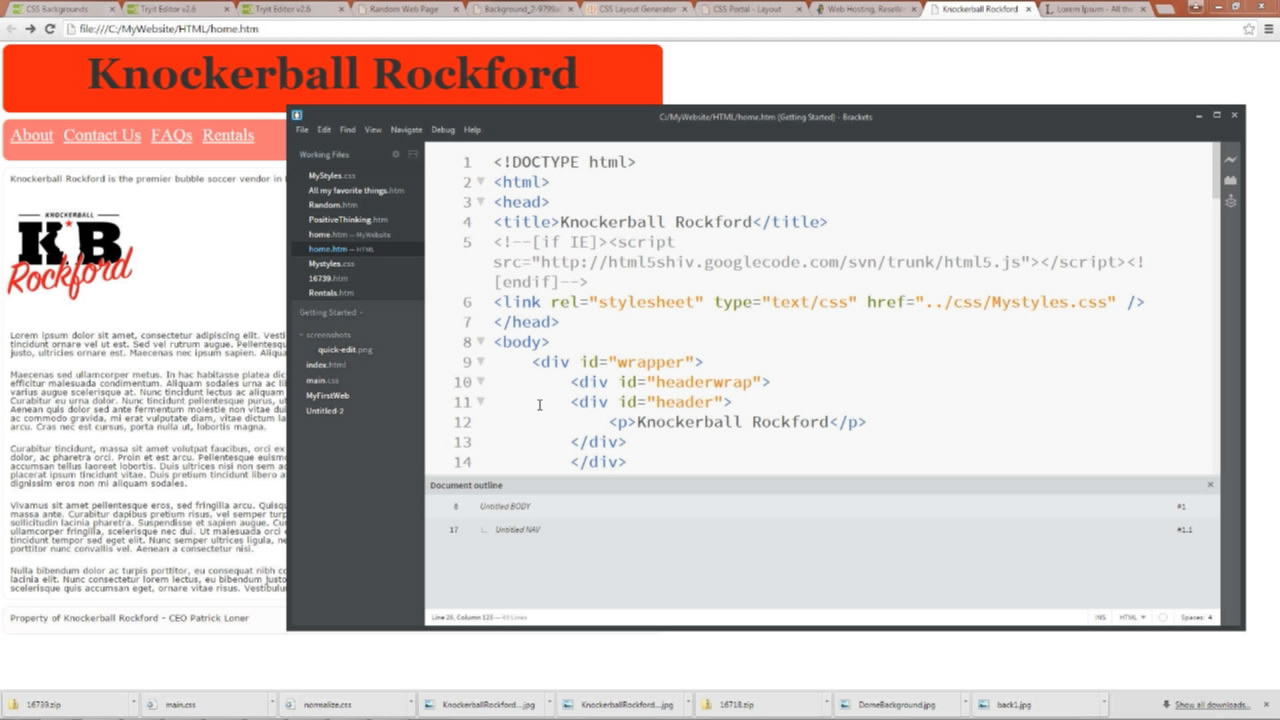Image resolution: width=1280 pixels, height=720 pixels.
Task: Click the browser Forward arrow
Action: (x=30, y=29)
